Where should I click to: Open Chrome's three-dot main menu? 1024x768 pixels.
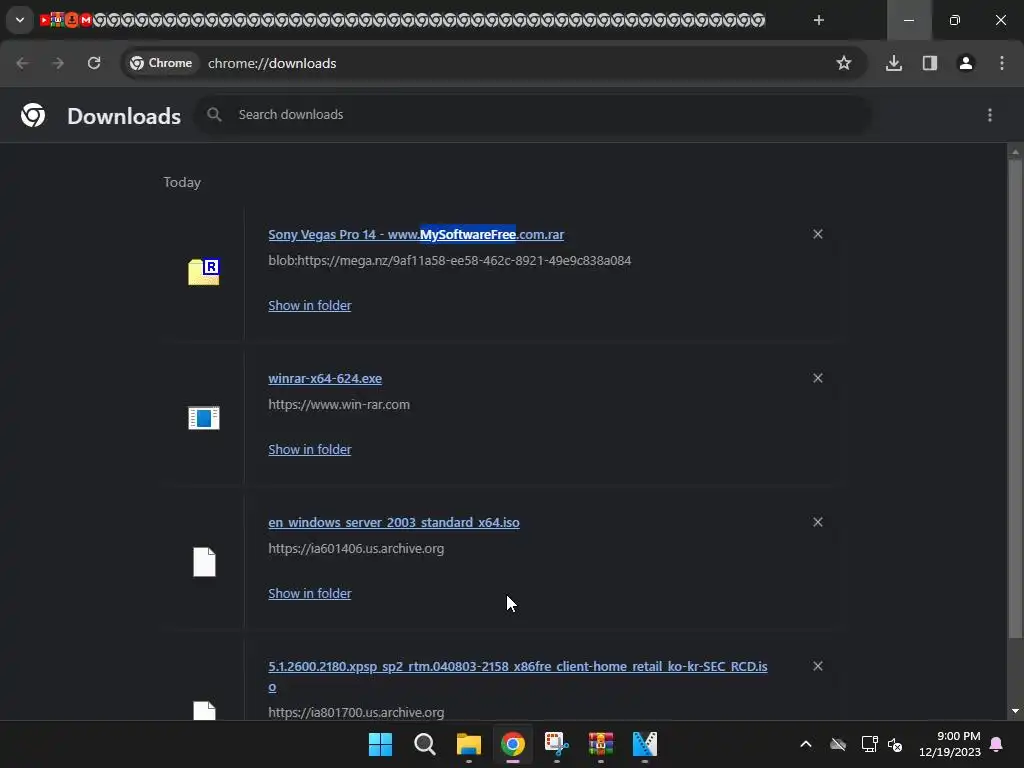coord(1002,63)
